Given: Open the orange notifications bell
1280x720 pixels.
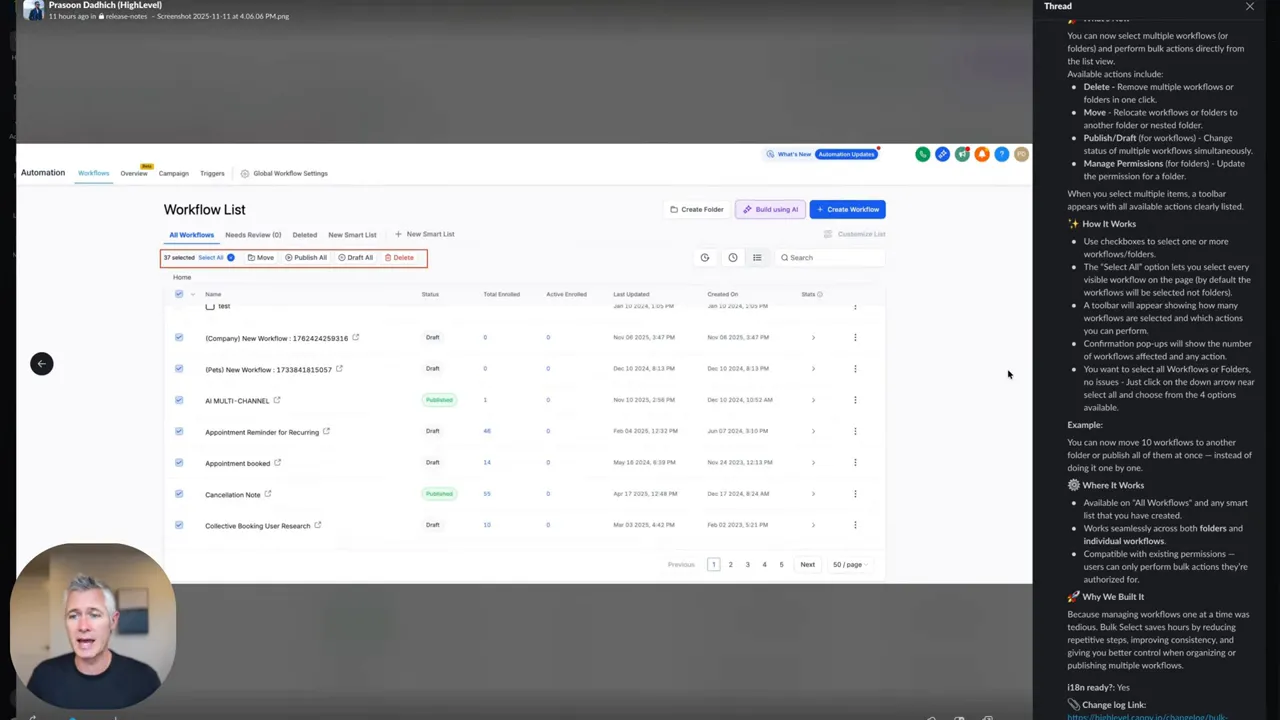Looking at the screenshot, I should 982,153.
